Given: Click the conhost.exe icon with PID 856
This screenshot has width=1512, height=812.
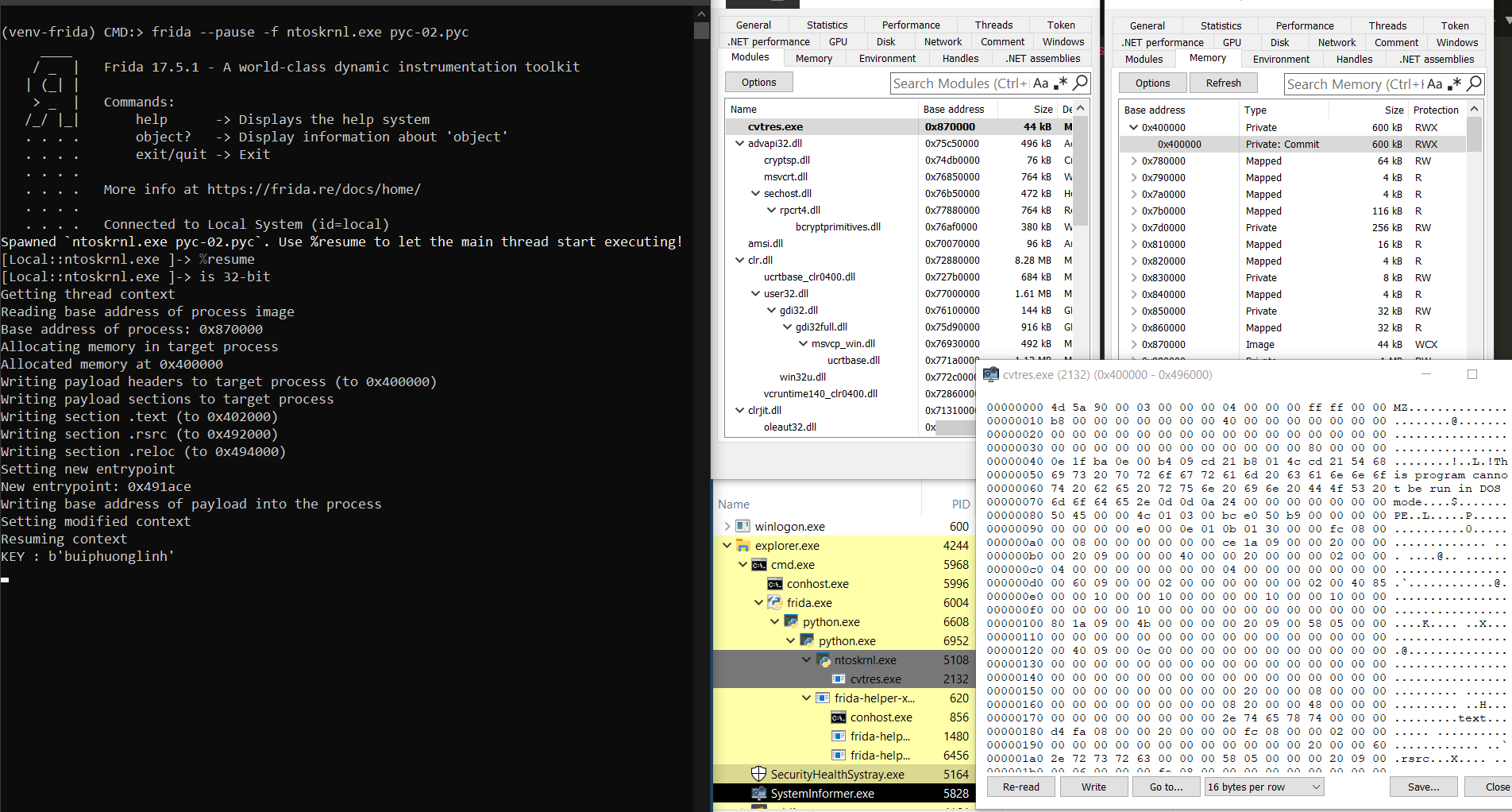Looking at the screenshot, I should click(839, 717).
